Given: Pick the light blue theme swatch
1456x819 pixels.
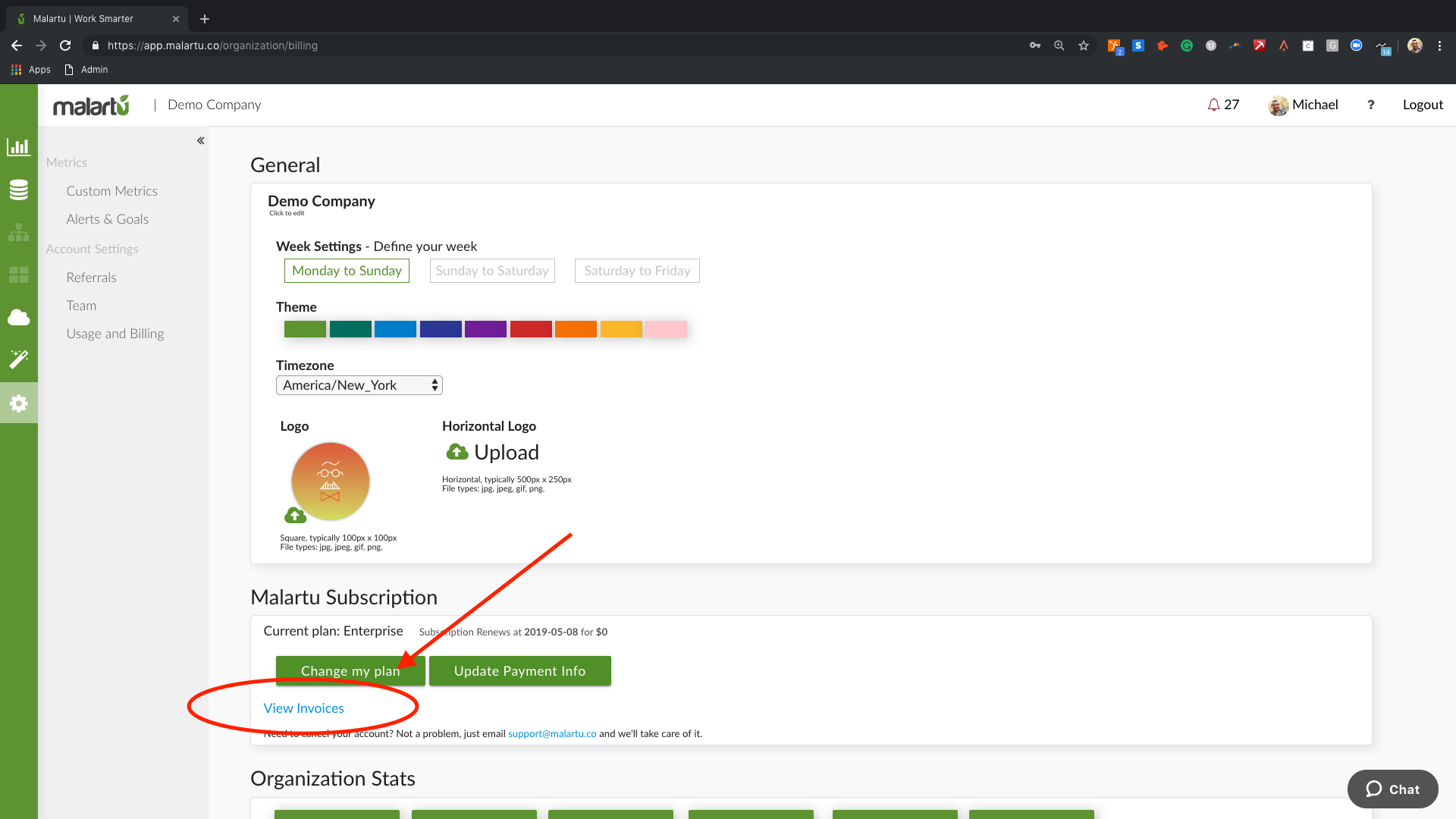Looking at the screenshot, I should coord(395,329).
